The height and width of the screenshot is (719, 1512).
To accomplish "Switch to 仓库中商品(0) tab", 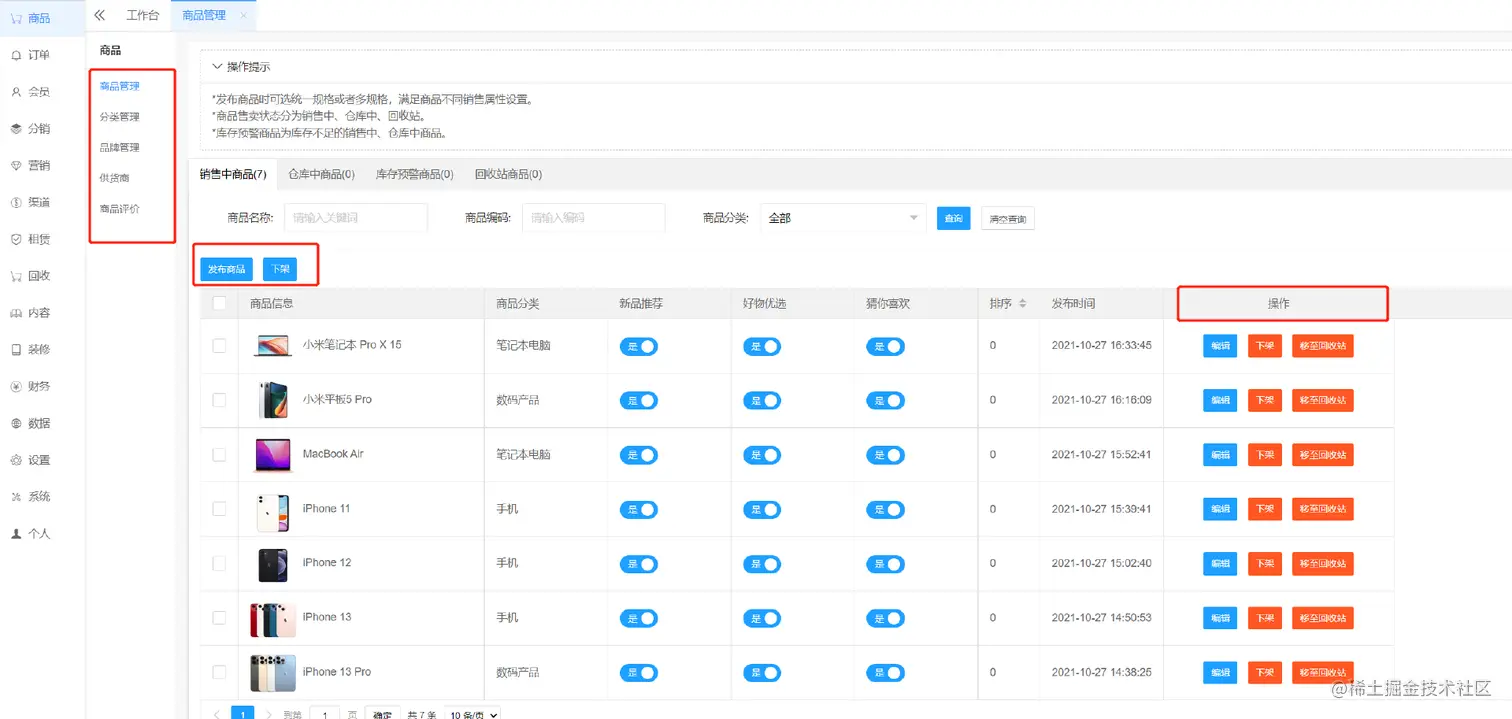I will [321, 174].
